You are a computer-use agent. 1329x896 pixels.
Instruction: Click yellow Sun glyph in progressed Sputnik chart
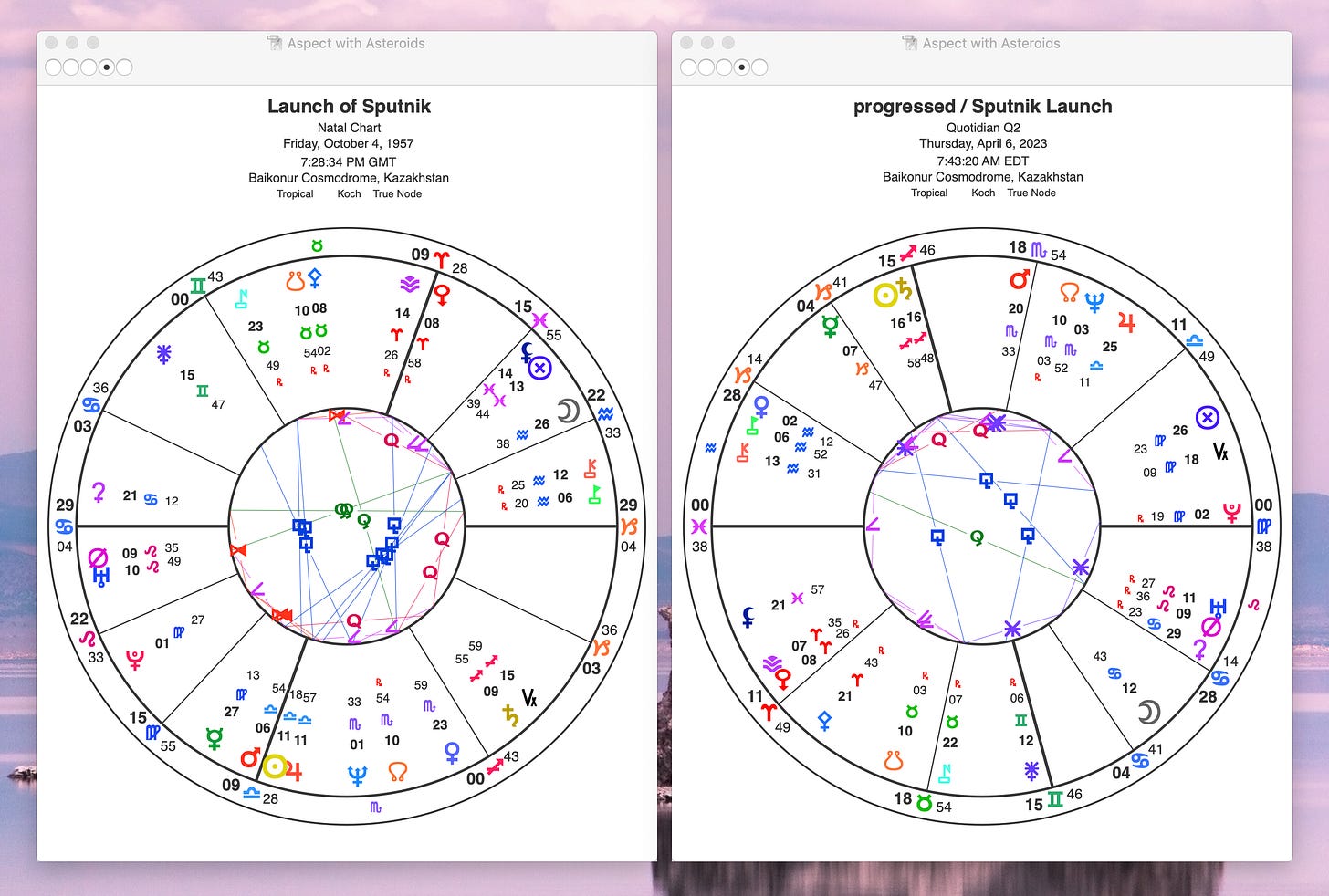coord(884,295)
